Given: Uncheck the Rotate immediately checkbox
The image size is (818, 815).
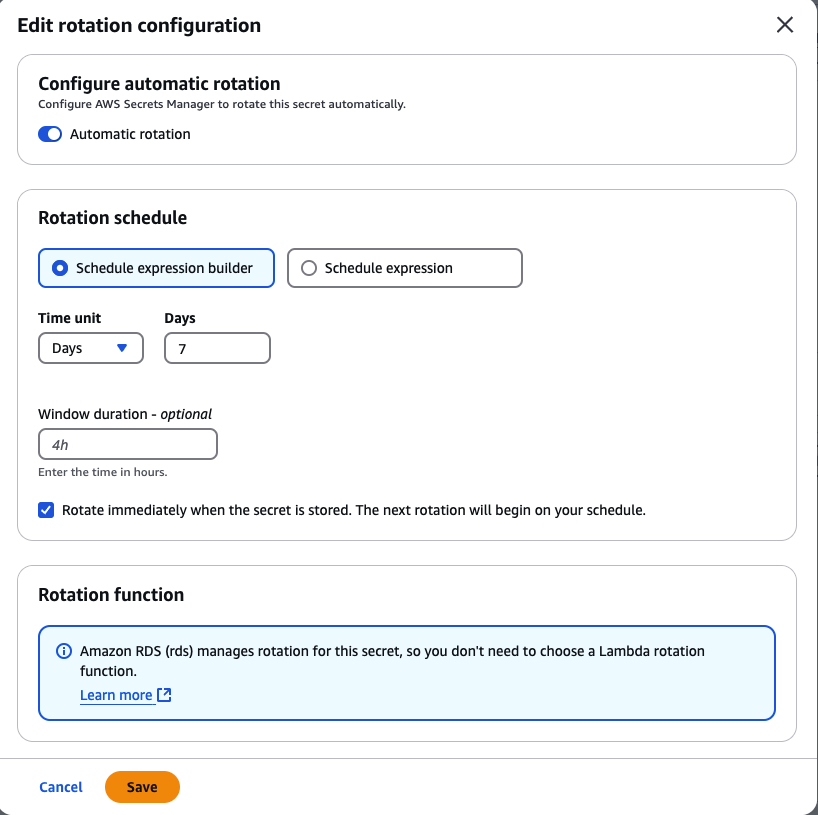Looking at the screenshot, I should 46,510.
